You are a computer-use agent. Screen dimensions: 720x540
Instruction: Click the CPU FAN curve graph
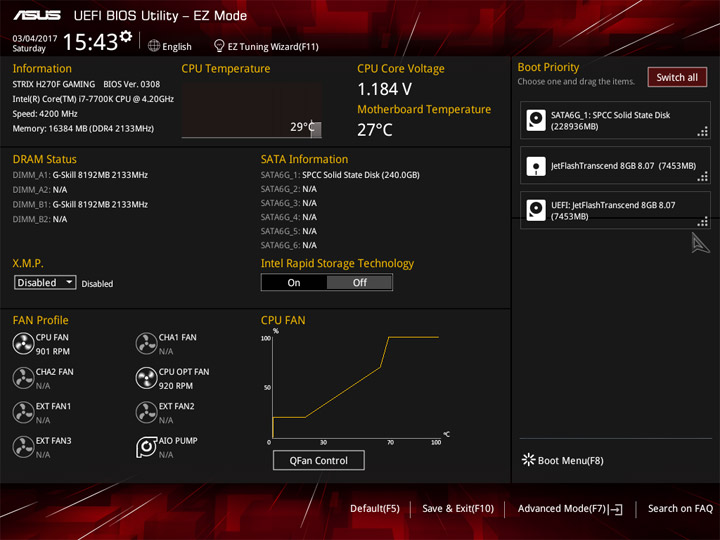[x=356, y=386]
